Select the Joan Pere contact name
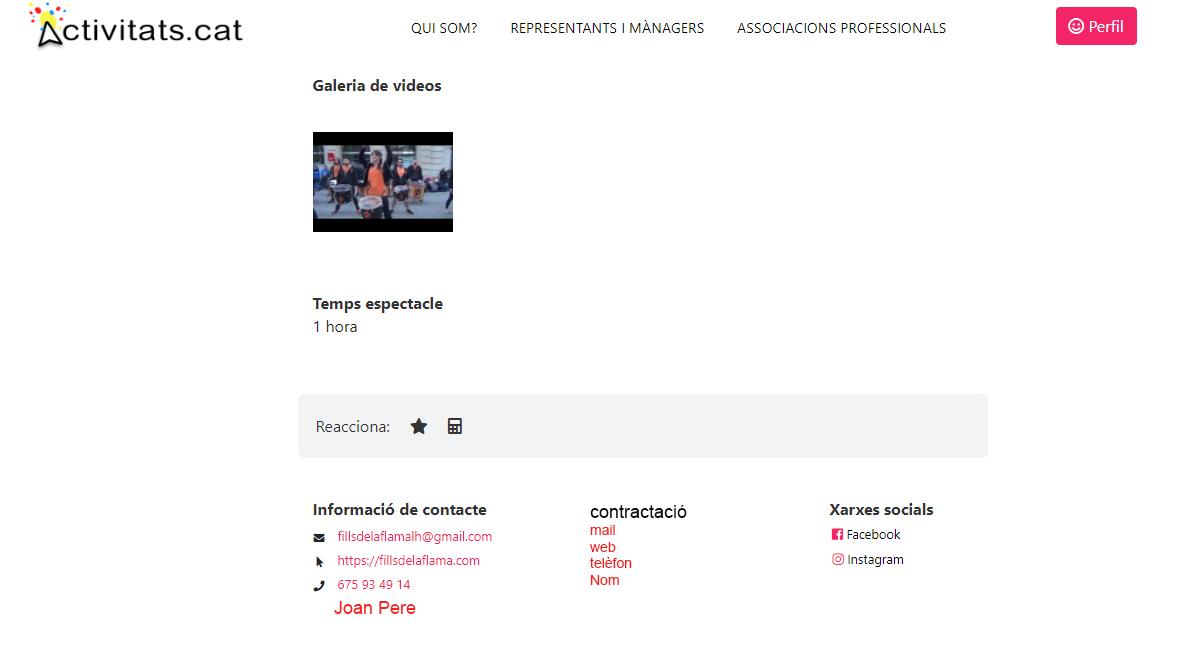 [x=375, y=607]
